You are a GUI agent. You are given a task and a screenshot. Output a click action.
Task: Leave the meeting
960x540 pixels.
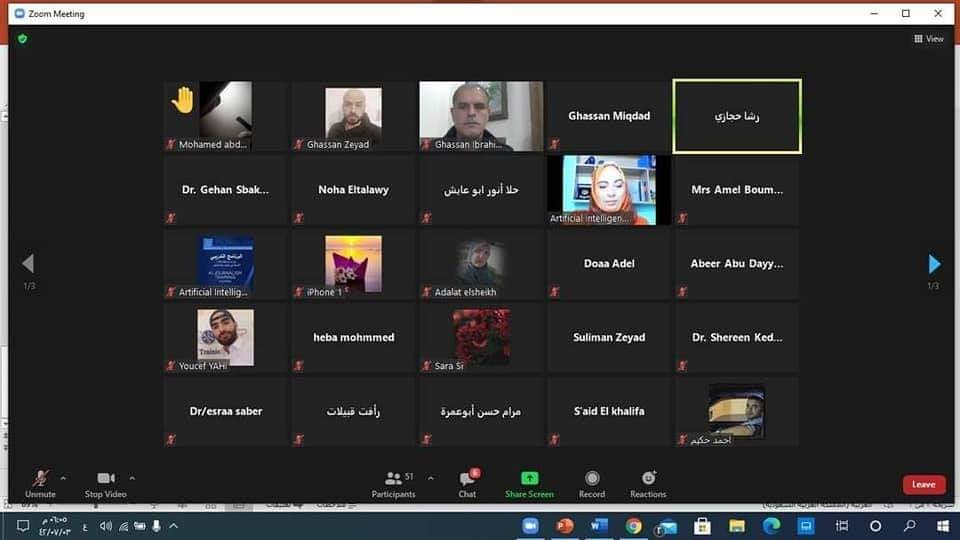pyautogui.click(x=923, y=484)
